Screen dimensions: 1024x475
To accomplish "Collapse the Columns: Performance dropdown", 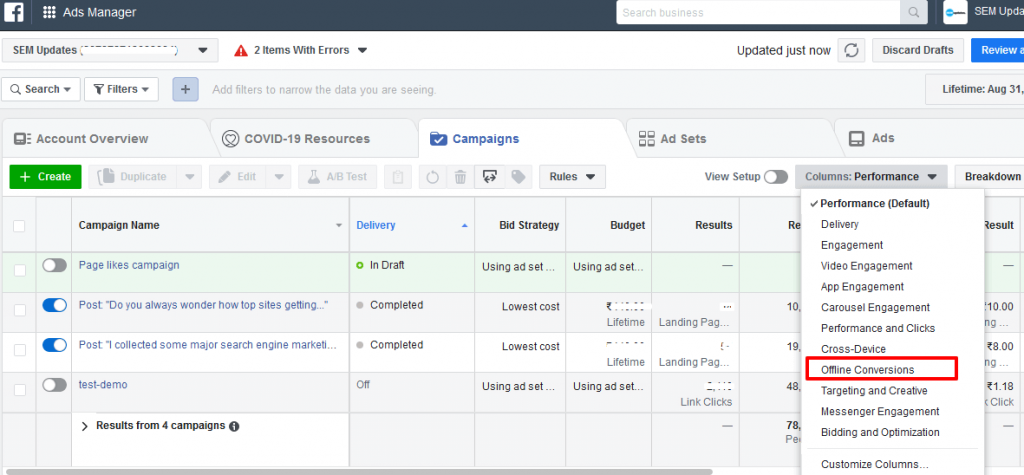I will point(871,176).
